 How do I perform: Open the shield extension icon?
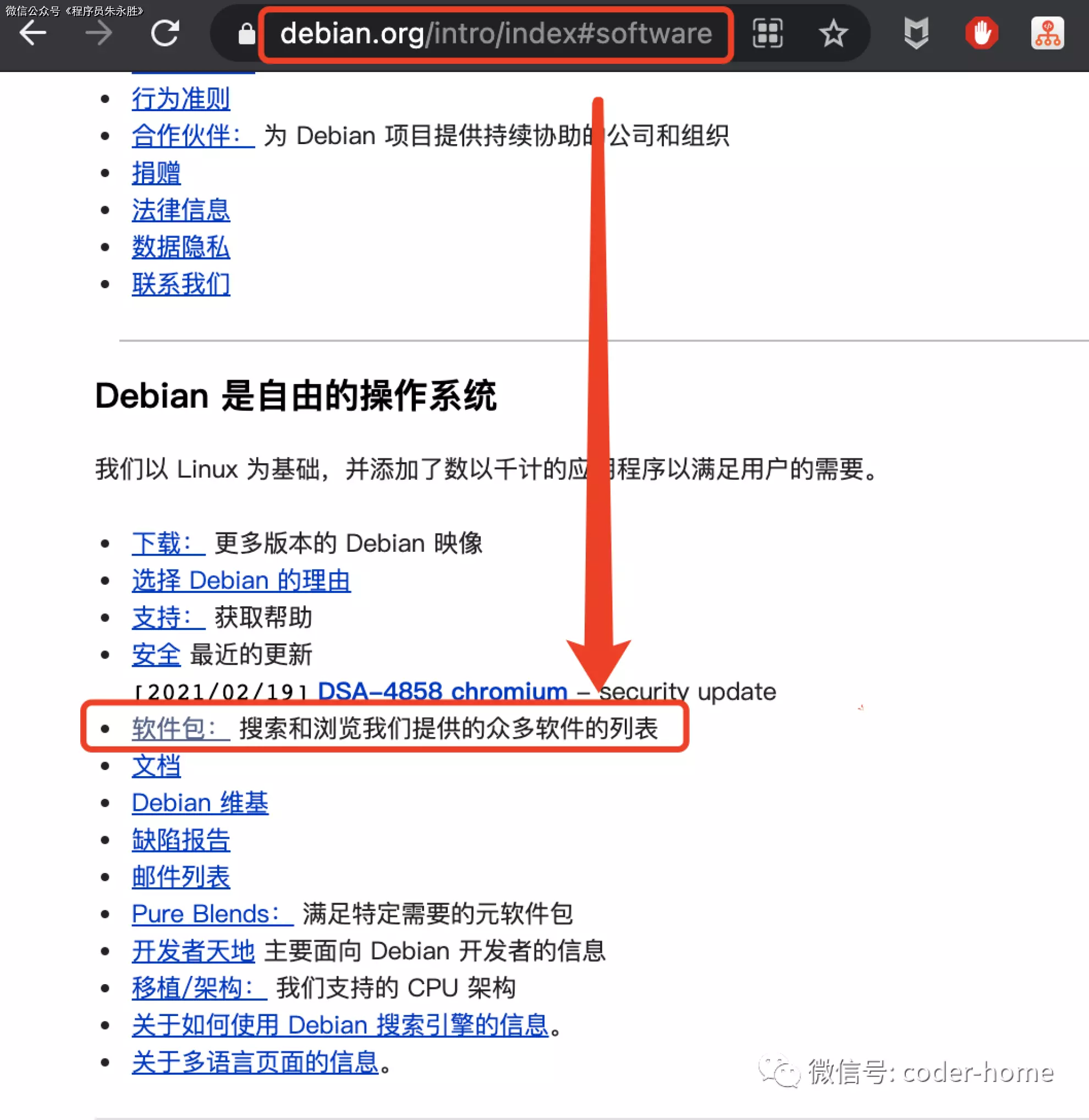[916, 33]
